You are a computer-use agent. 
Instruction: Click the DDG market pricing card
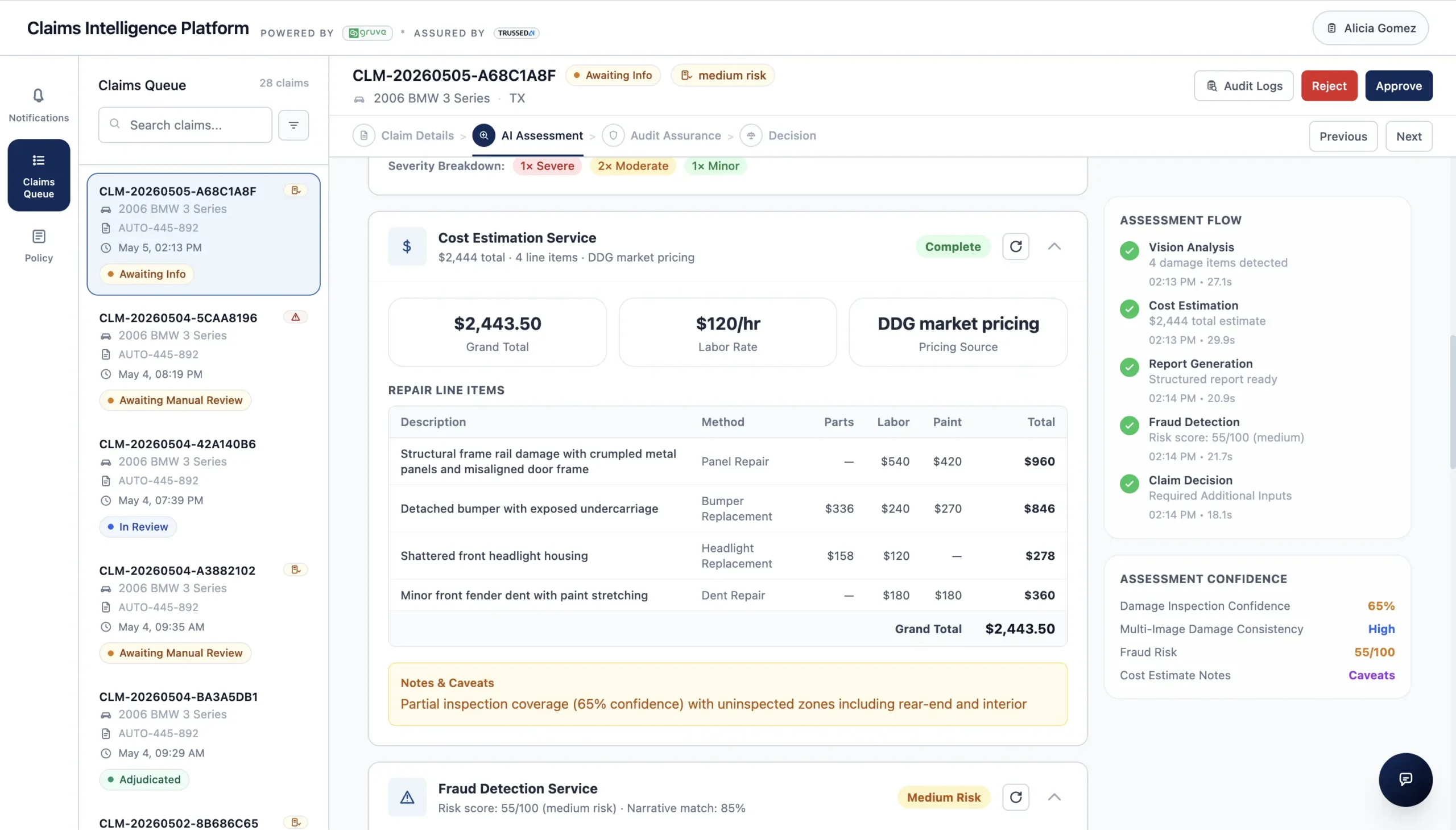tap(958, 332)
